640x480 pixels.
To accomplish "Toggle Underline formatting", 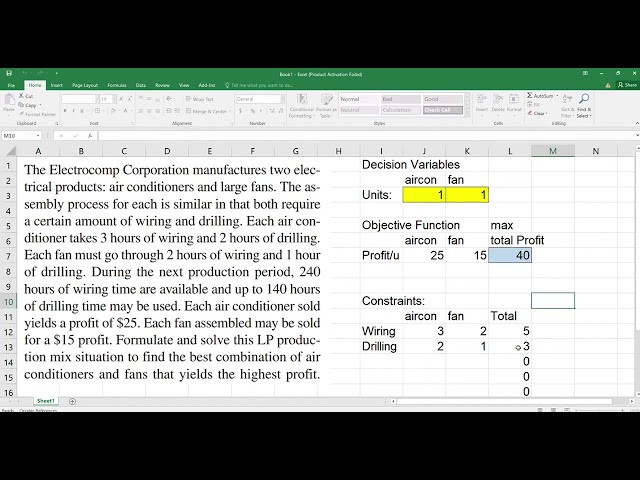I will coord(82,111).
